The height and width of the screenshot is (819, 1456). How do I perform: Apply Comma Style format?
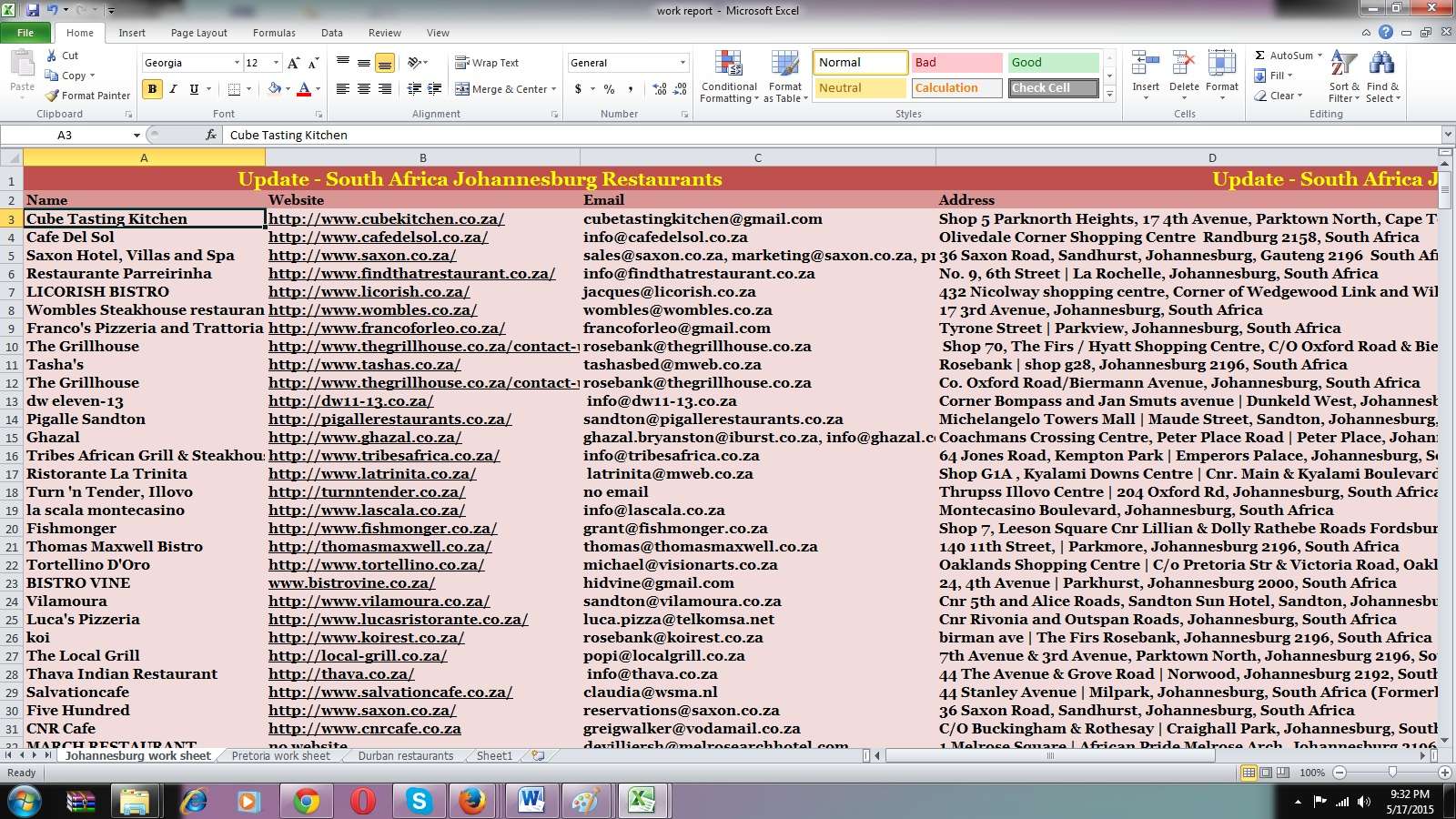click(x=630, y=89)
